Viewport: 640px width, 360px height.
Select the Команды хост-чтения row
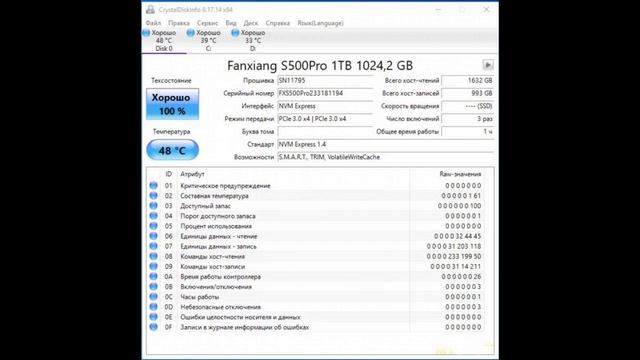coord(316,256)
